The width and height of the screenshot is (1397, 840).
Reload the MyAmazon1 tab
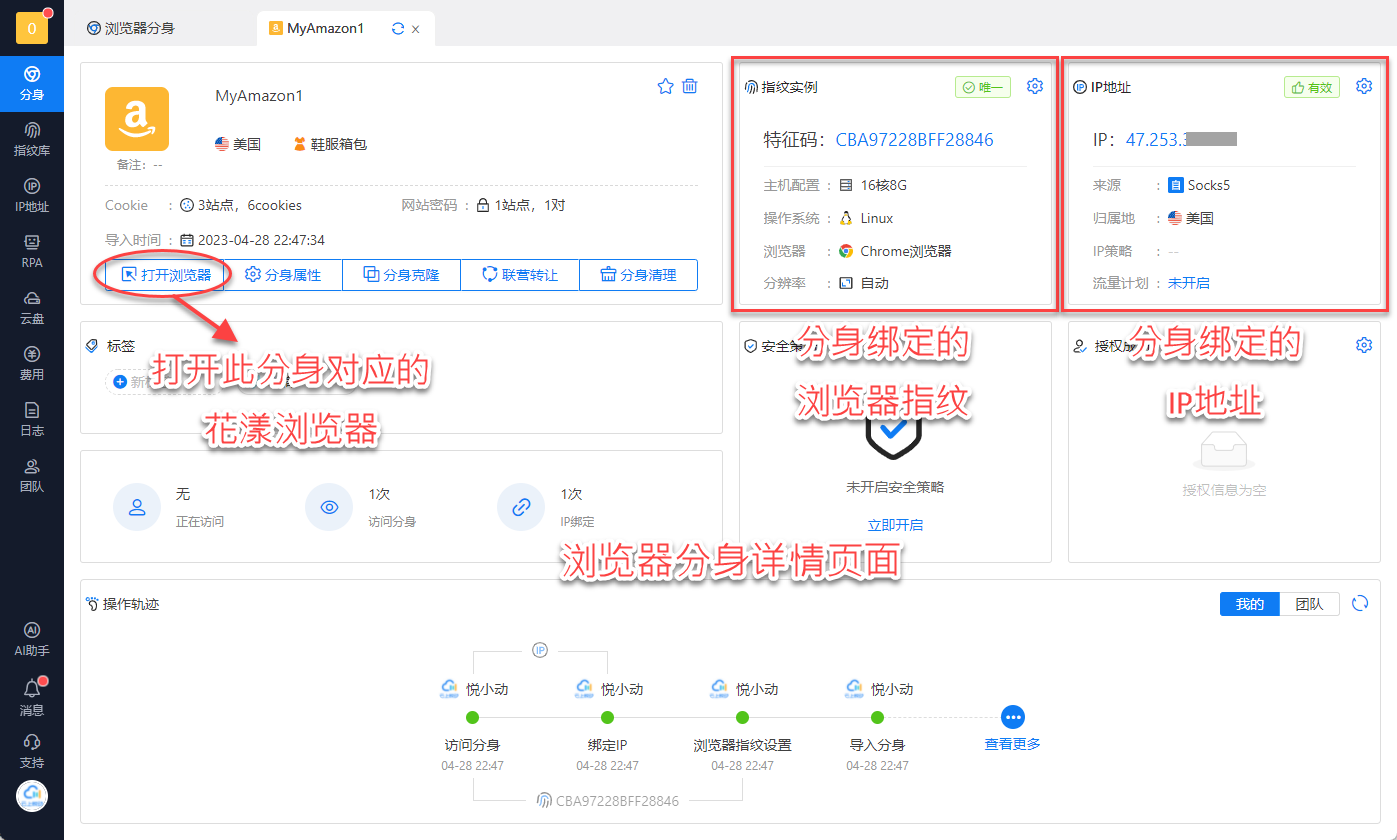click(x=398, y=29)
